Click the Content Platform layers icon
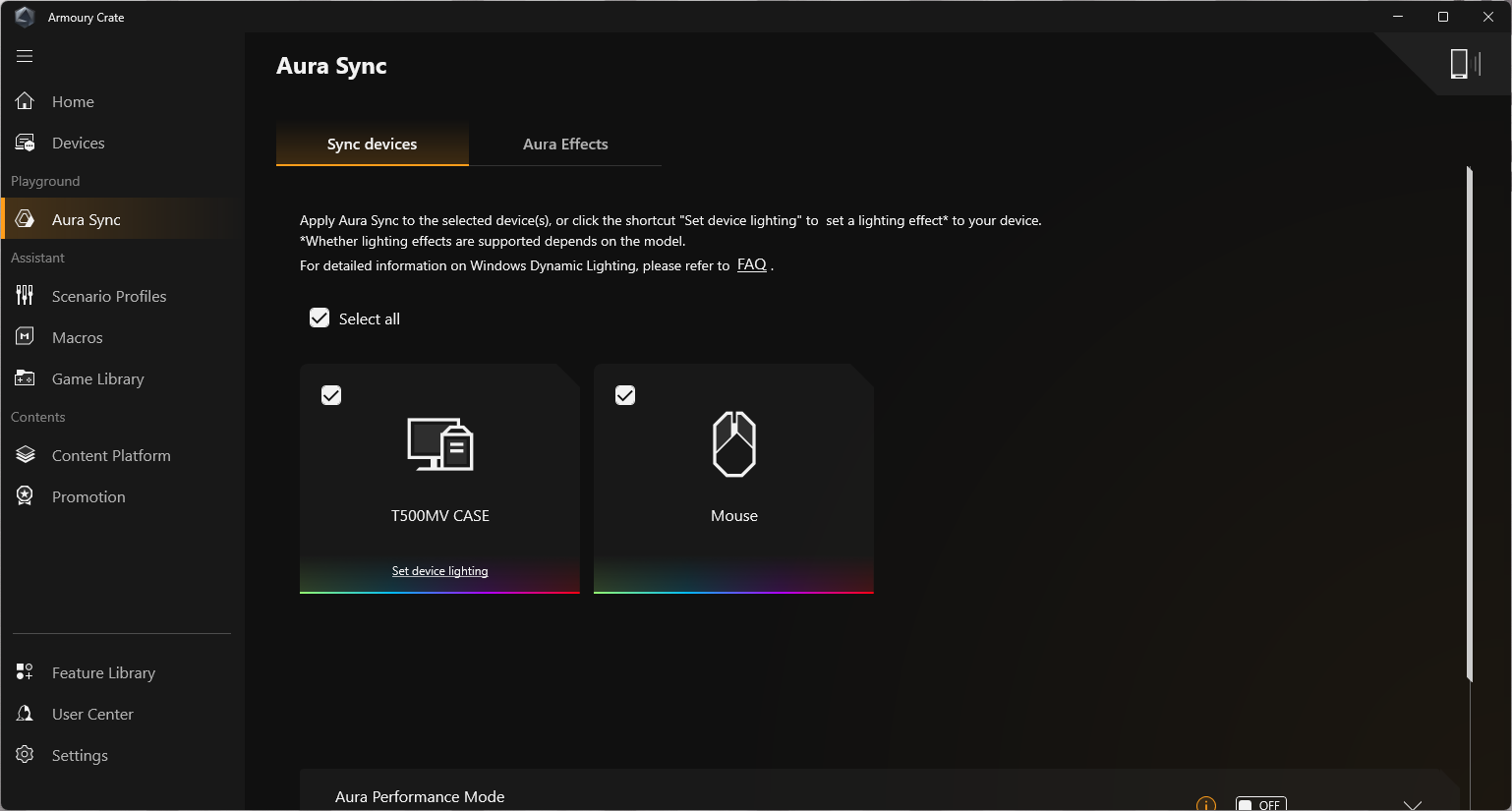 point(26,455)
